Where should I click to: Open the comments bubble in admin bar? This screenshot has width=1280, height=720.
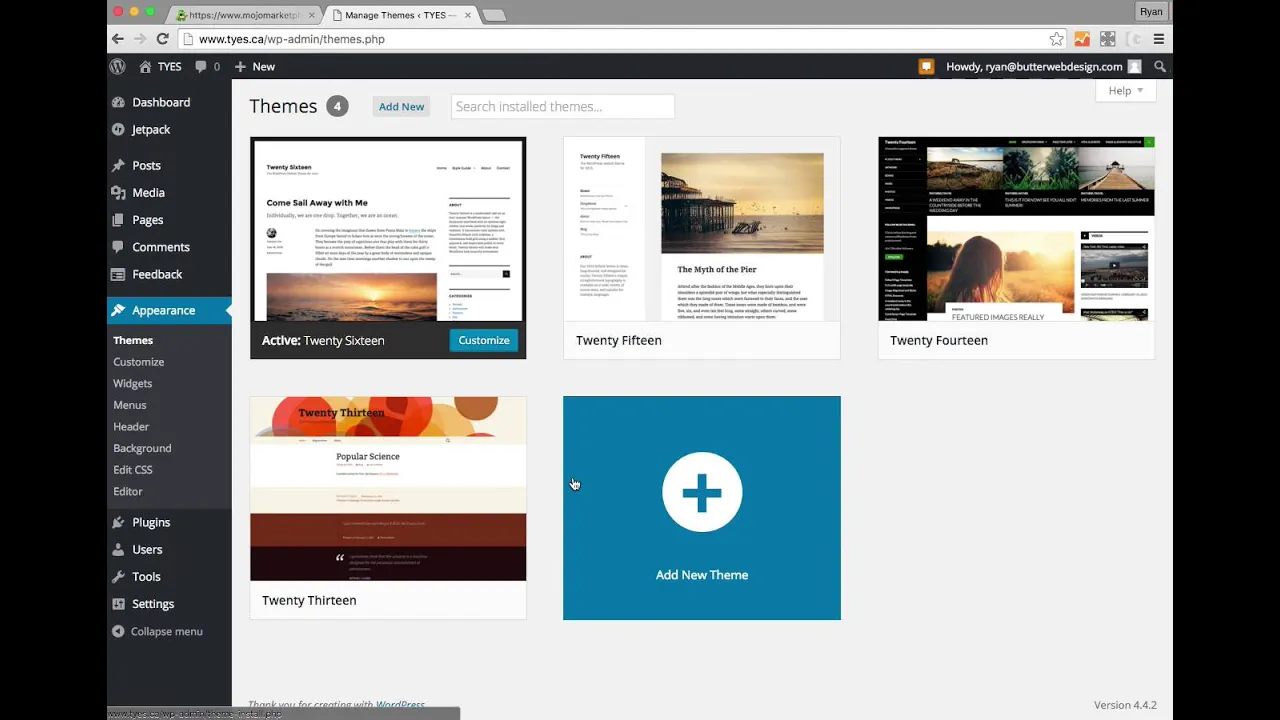click(x=207, y=67)
